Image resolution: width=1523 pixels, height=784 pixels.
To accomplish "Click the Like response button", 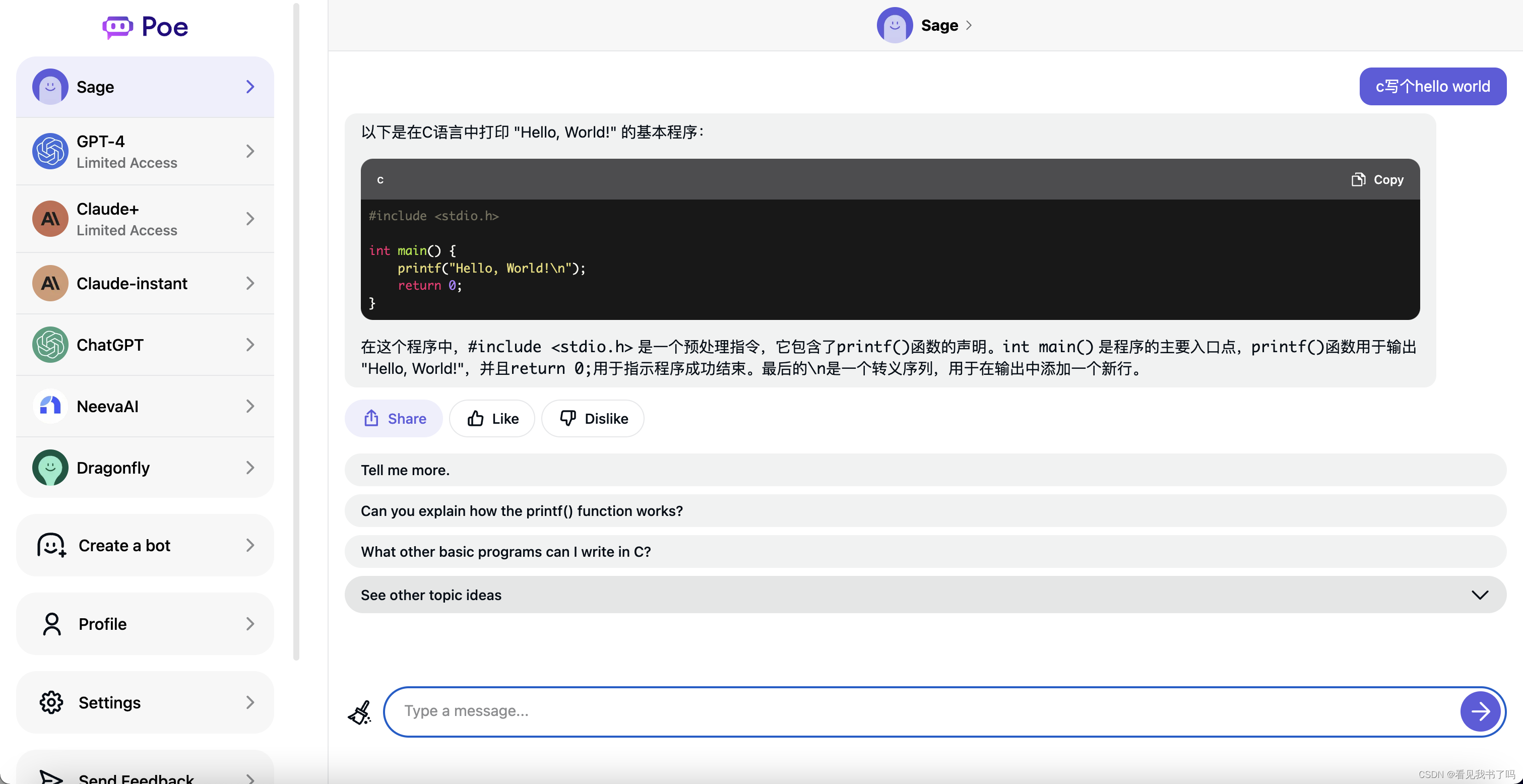I will point(492,418).
